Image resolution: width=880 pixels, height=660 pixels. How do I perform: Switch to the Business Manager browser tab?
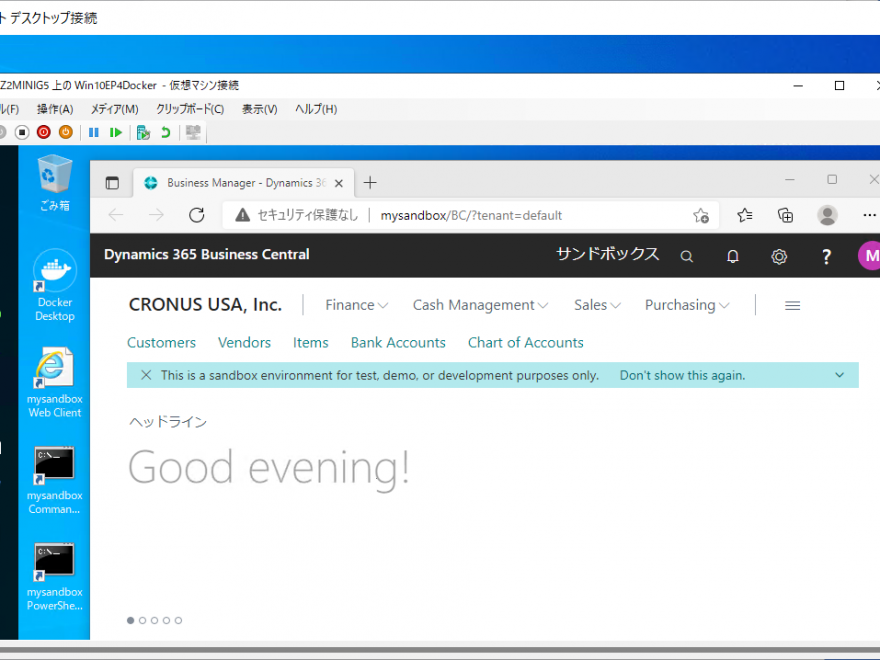[x=244, y=183]
